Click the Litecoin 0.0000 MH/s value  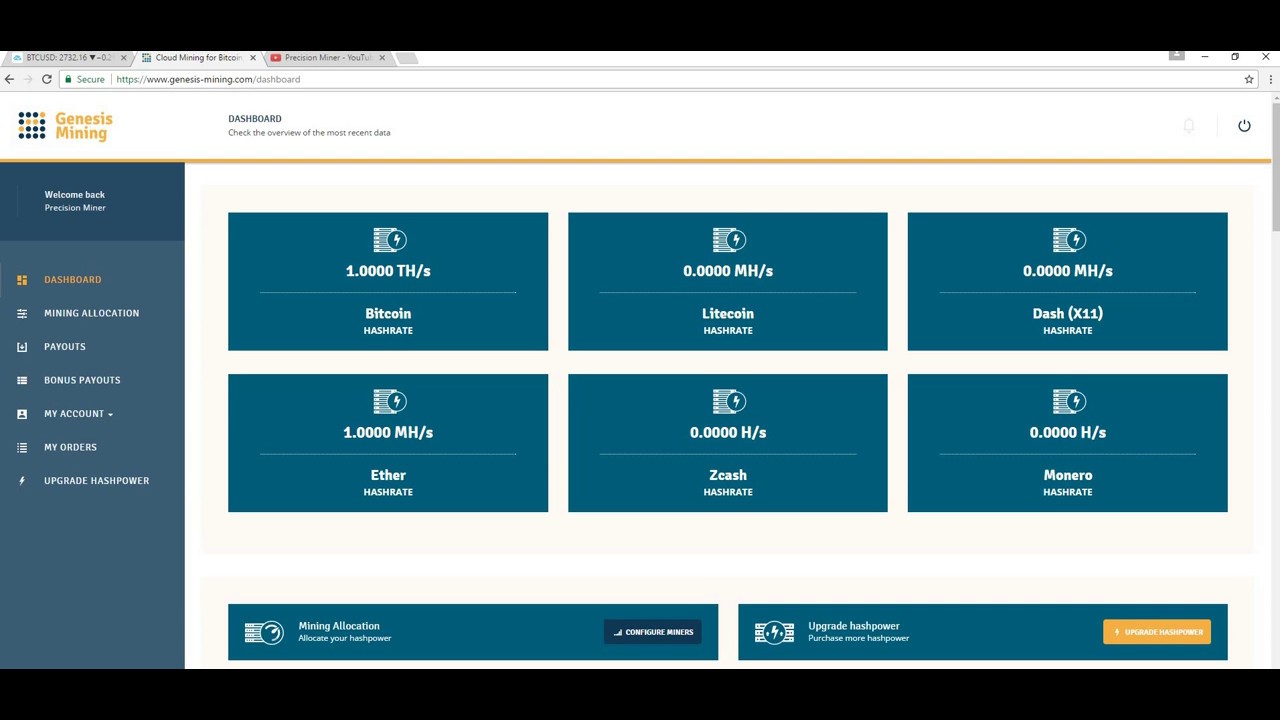(x=728, y=271)
